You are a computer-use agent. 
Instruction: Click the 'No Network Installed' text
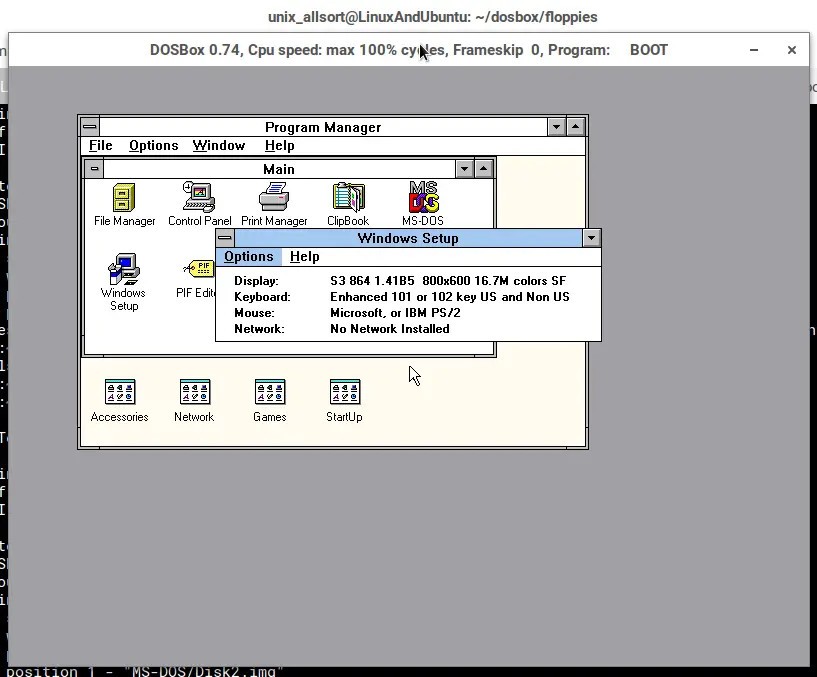[x=390, y=329]
